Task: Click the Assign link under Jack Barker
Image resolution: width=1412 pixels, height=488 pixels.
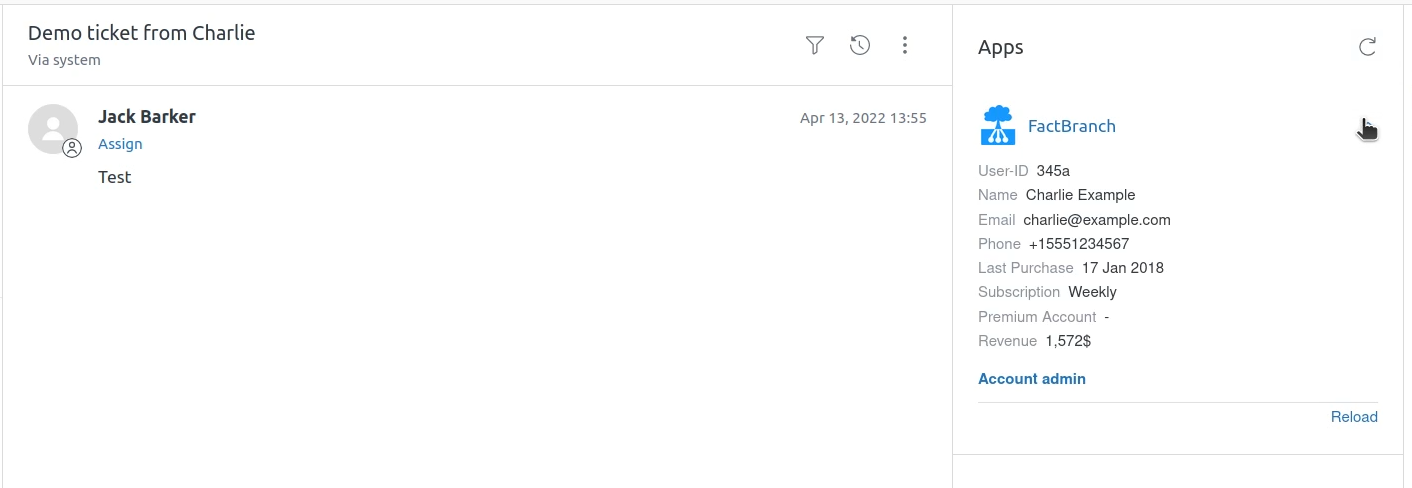Action: click(x=120, y=144)
